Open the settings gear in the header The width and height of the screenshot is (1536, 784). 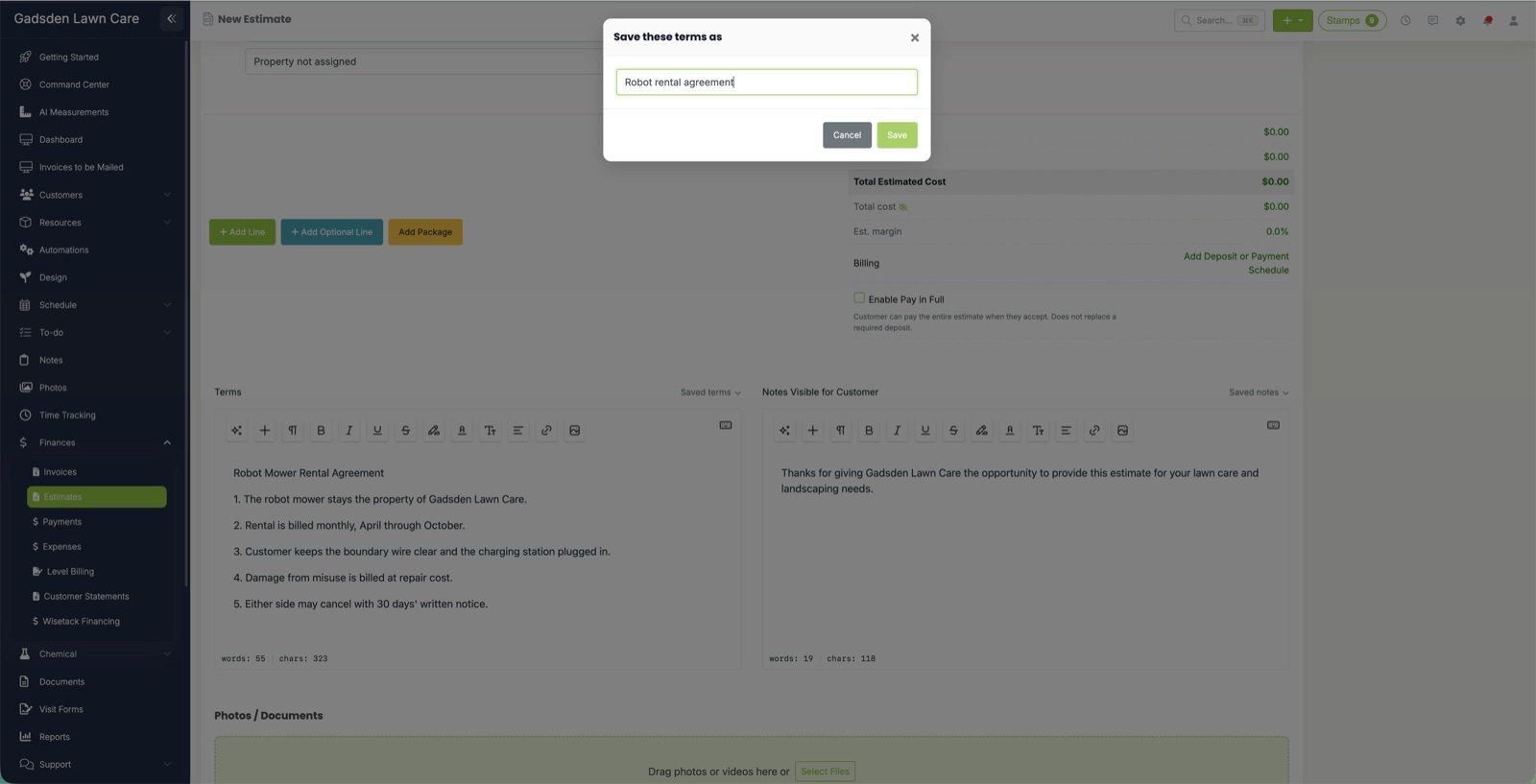(x=1460, y=20)
